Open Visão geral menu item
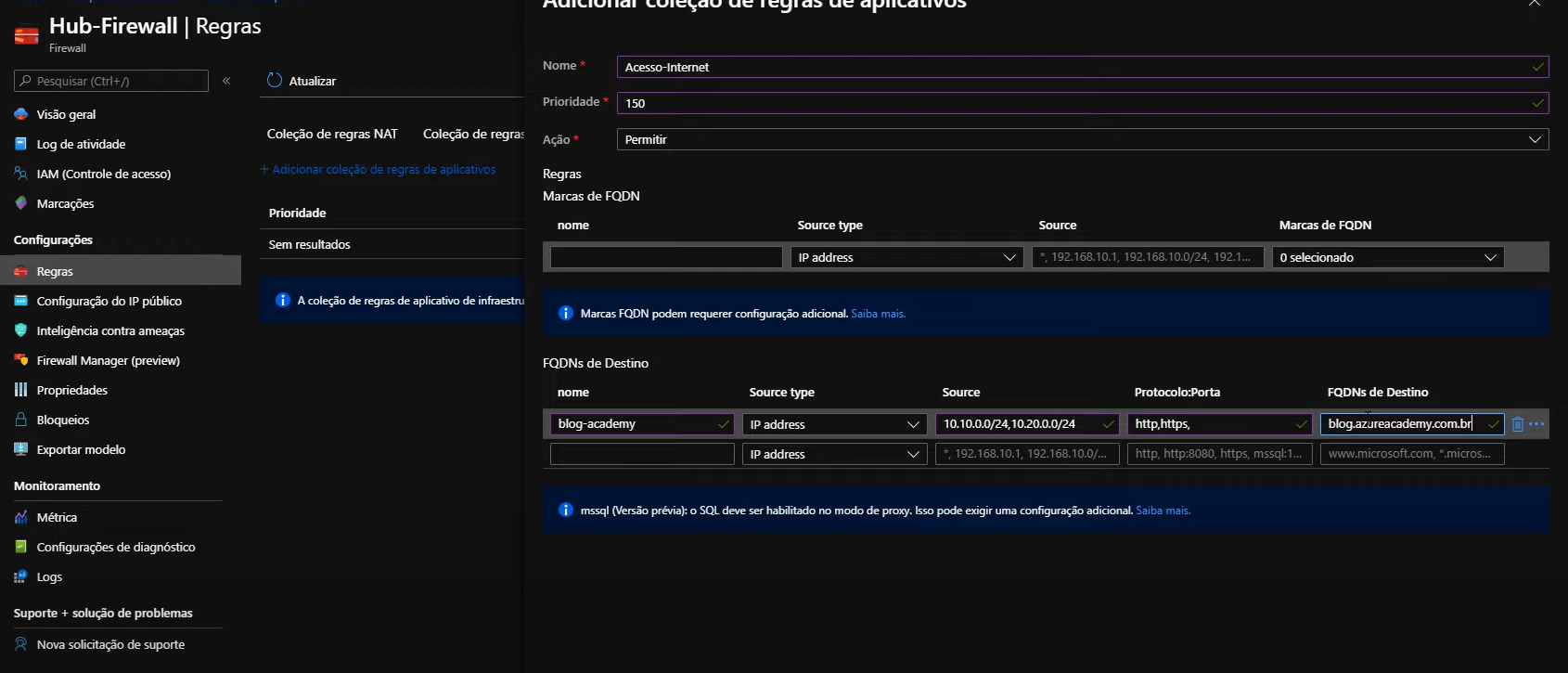 [x=66, y=114]
